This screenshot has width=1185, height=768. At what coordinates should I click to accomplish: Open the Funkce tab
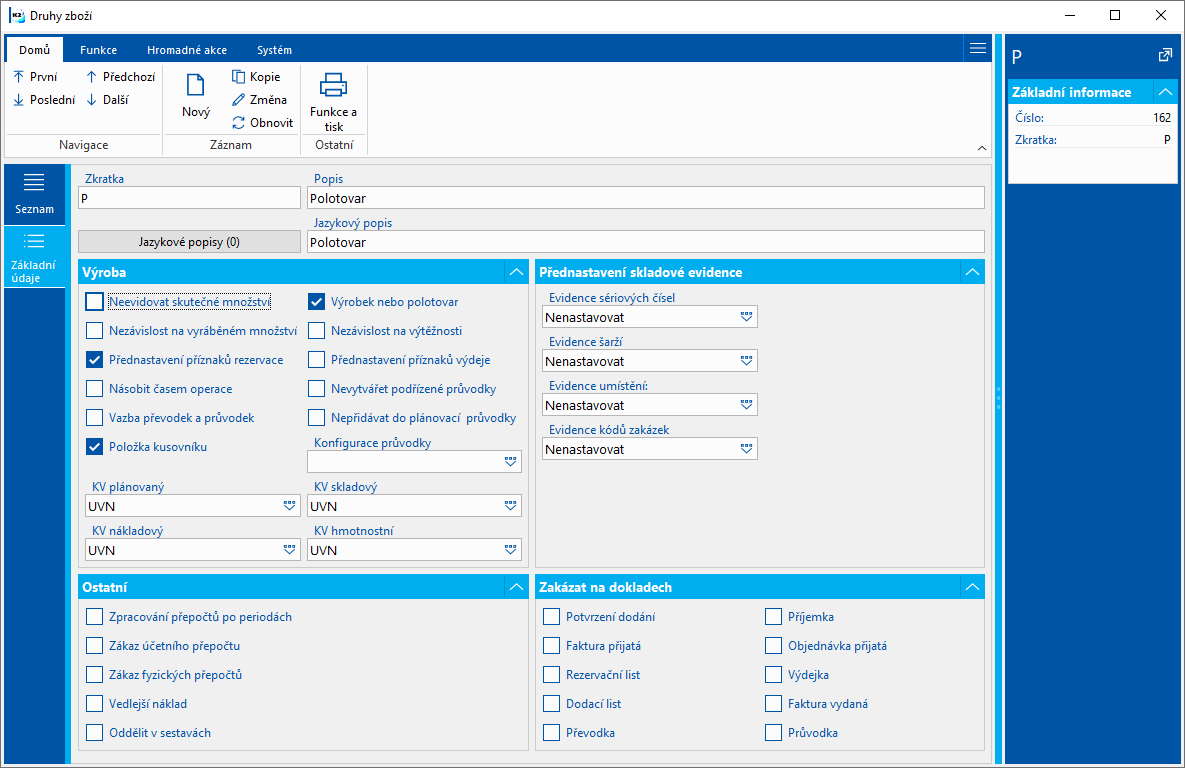coord(98,50)
